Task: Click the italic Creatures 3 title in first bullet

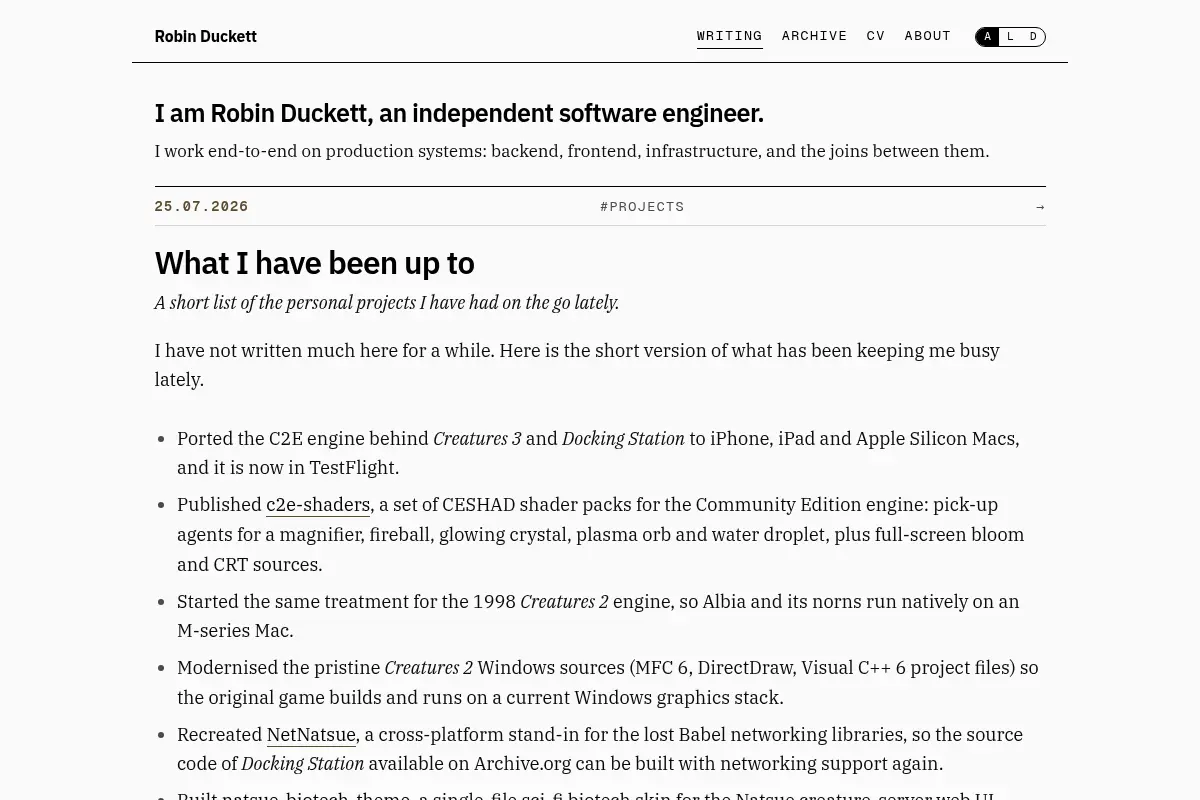Action: (477, 439)
